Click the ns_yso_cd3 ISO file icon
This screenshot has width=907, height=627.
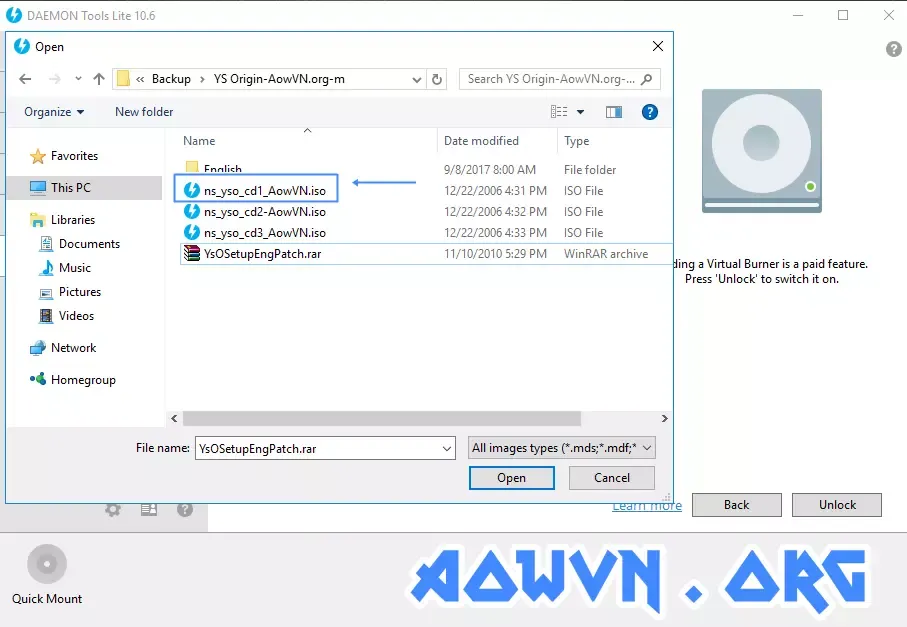pos(191,233)
